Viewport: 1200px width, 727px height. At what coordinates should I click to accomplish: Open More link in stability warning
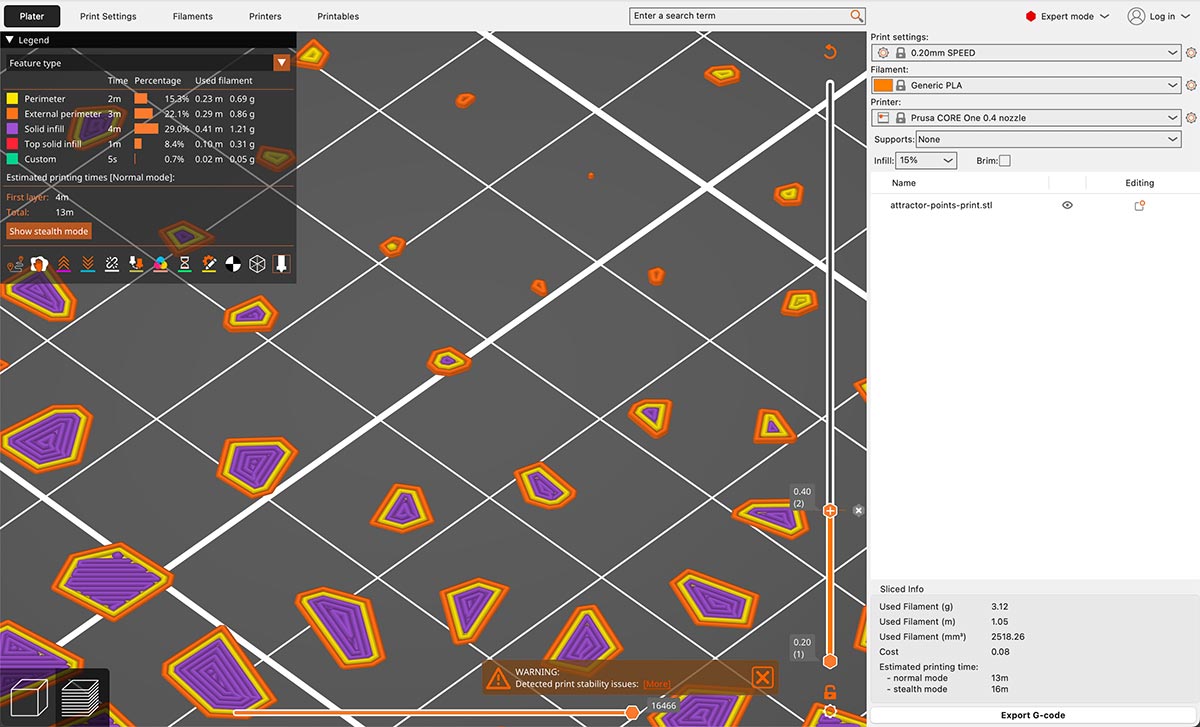point(656,685)
